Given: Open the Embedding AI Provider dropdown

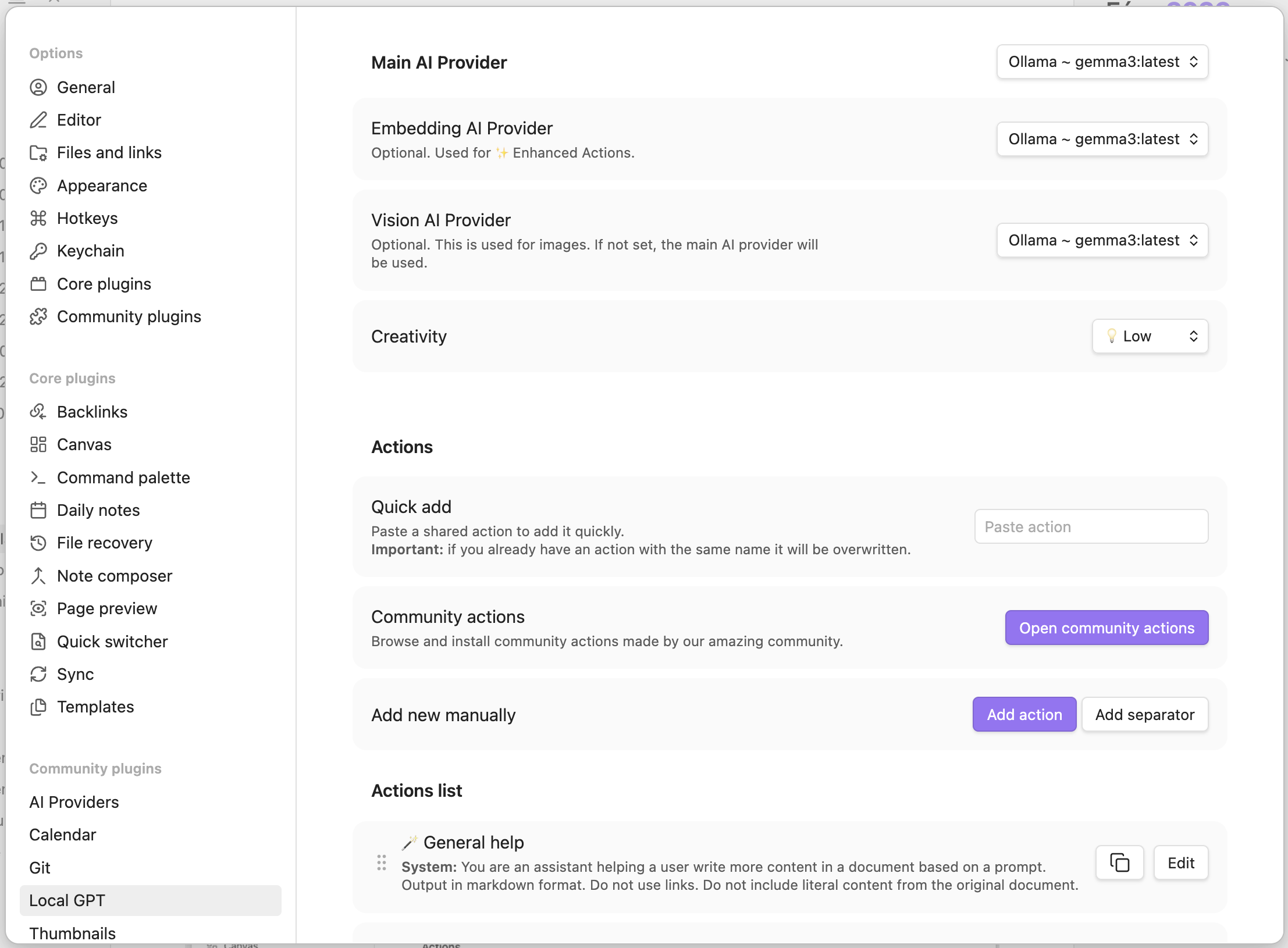Looking at the screenshot, I should coord(1102,139).
